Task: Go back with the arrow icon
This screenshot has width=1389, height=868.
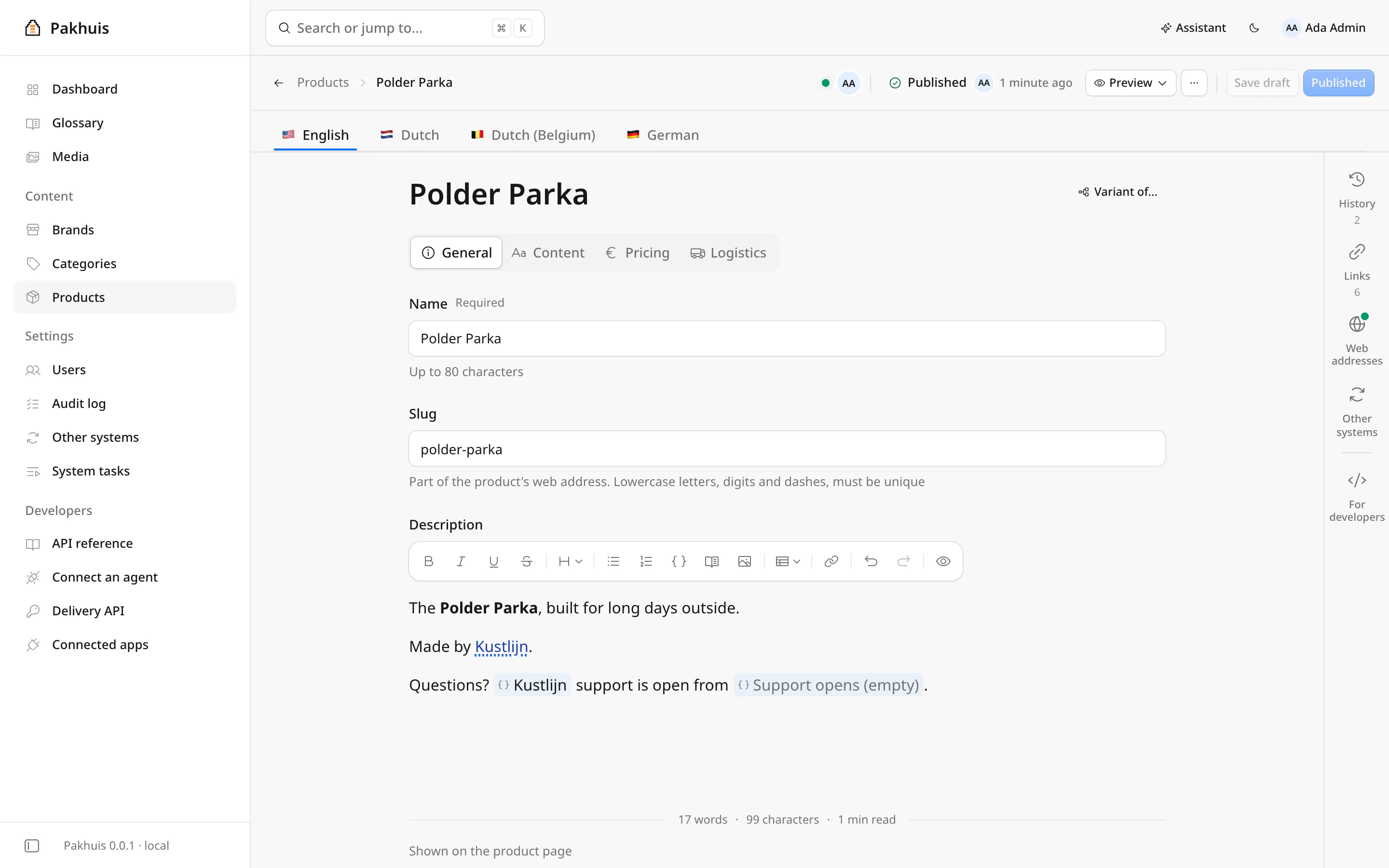Action: 279,82
